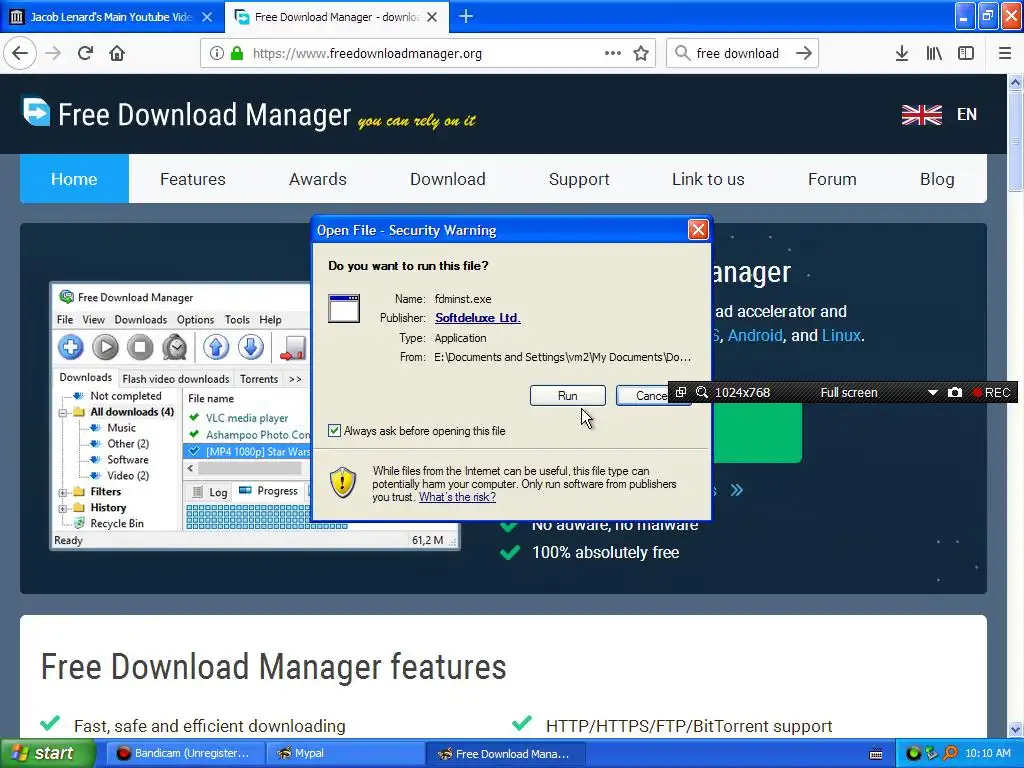
Task: Switch to Jacob Lenard's Main Youtube tab
Action: tap(111, 17)
